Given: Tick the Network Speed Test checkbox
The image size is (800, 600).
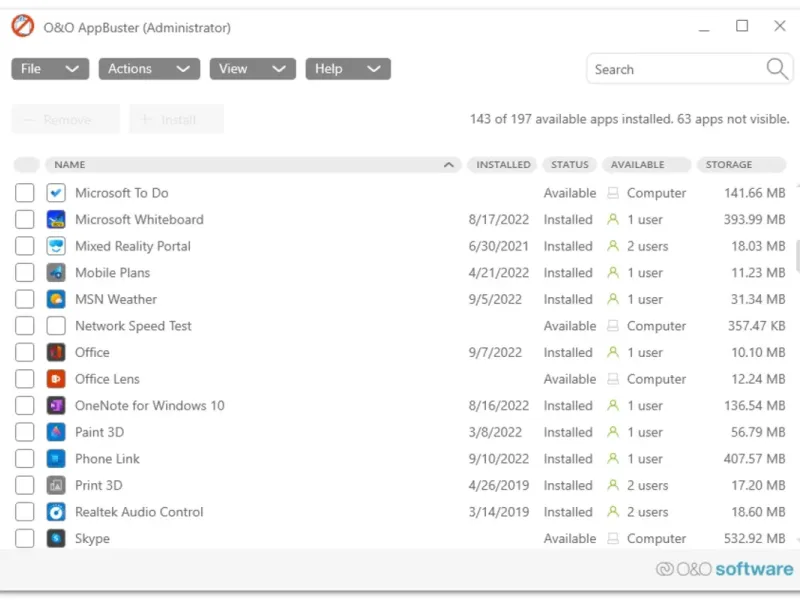Looking at the screenshot, I should click(x=24, y=326).
